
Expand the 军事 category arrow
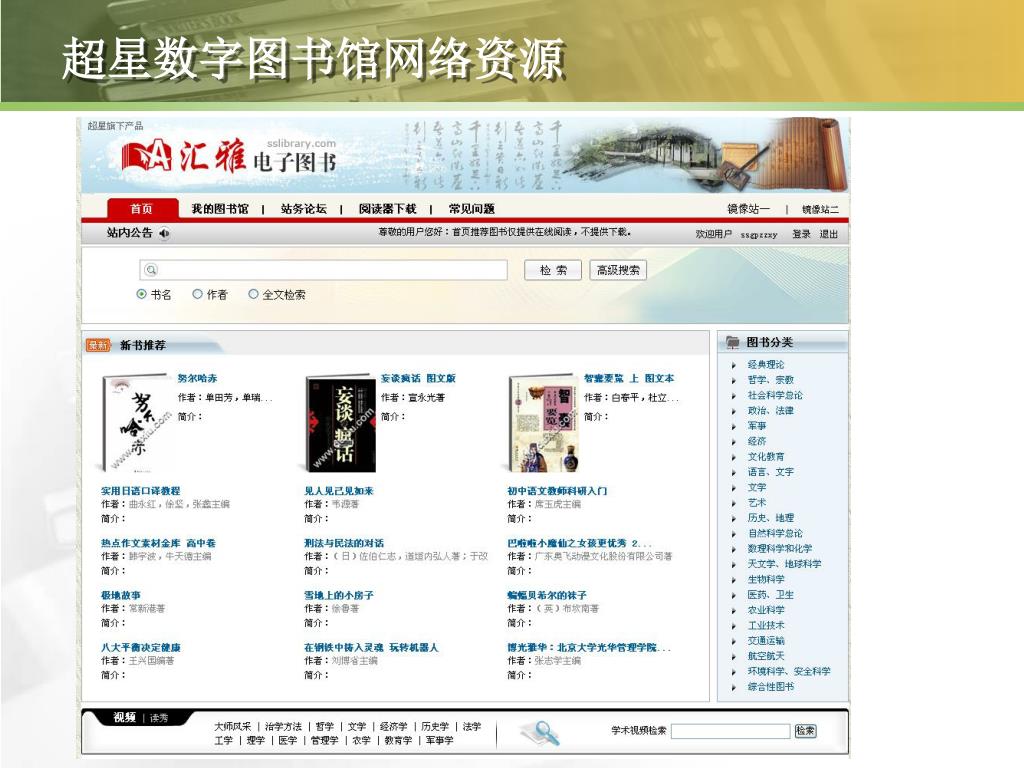click(734, 426)
